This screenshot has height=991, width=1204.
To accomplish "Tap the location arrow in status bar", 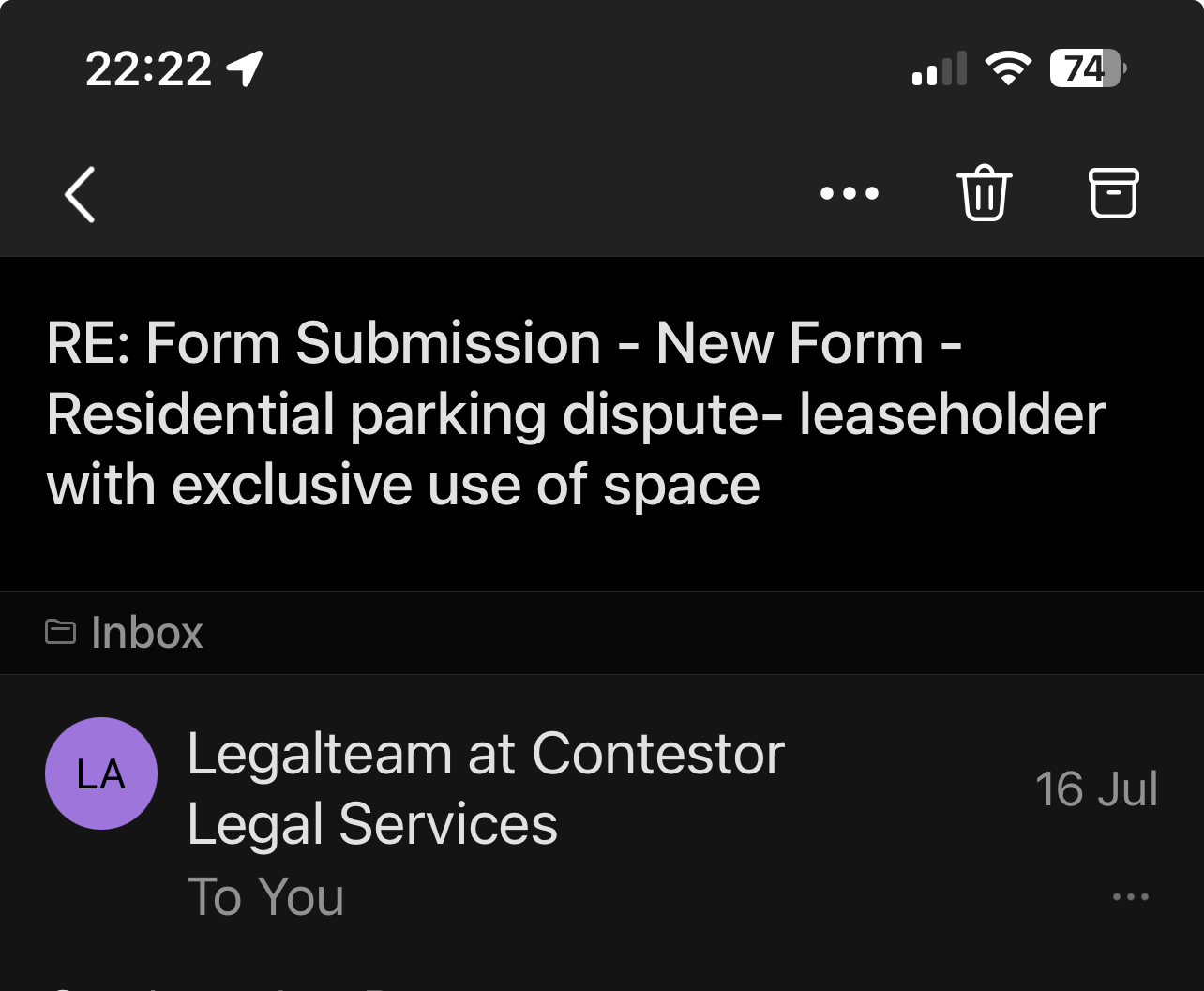I will click(245, 69).
